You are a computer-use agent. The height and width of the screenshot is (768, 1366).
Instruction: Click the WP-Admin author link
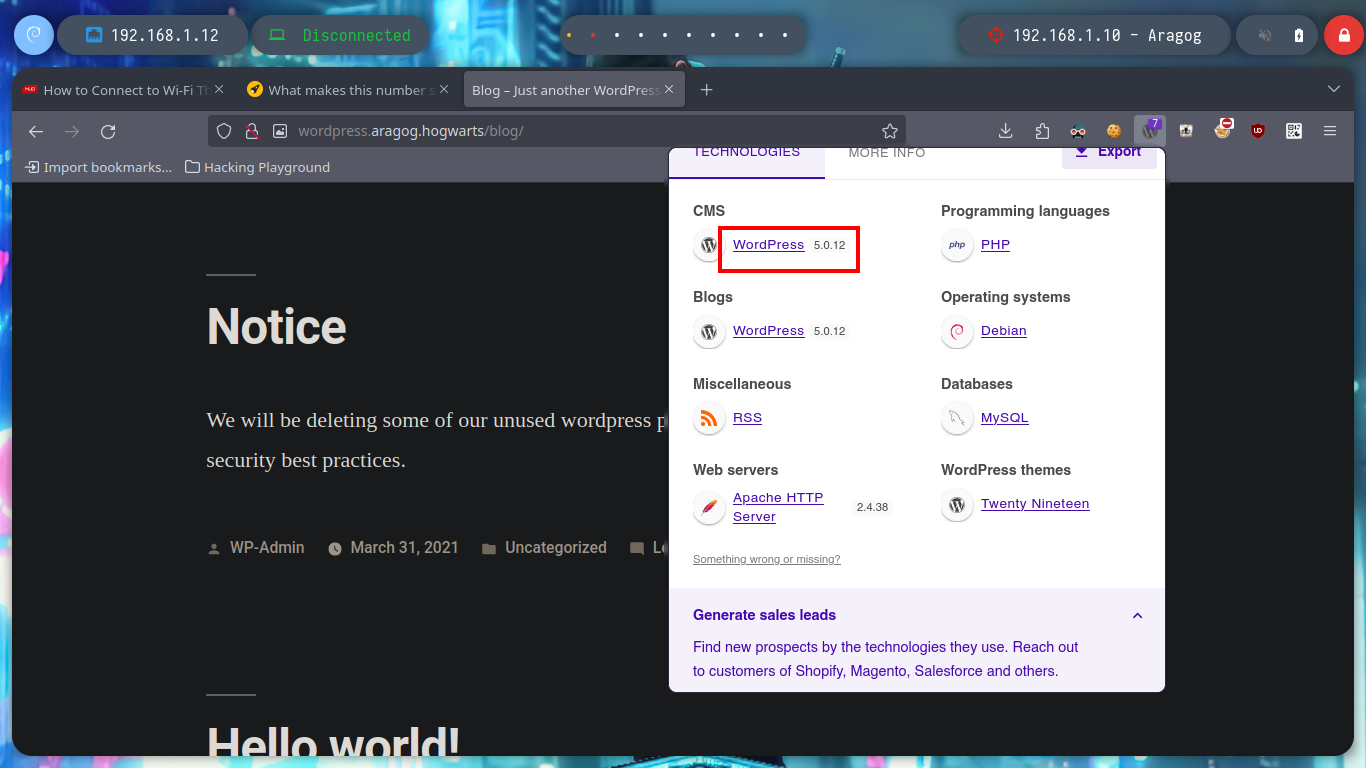point(267,547)
